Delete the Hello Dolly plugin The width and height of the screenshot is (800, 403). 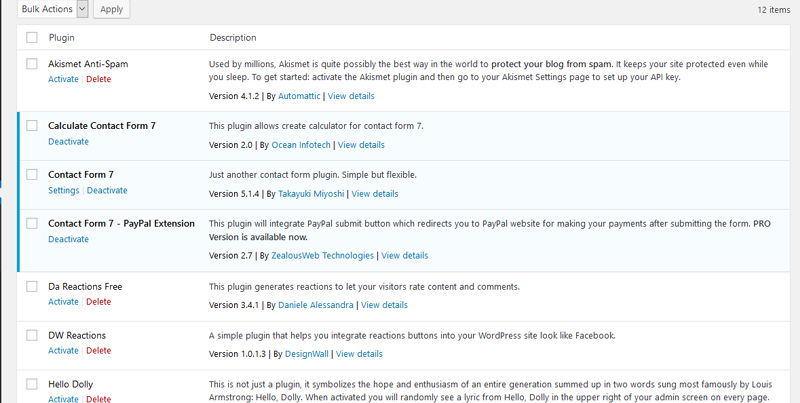pos(98,399)
